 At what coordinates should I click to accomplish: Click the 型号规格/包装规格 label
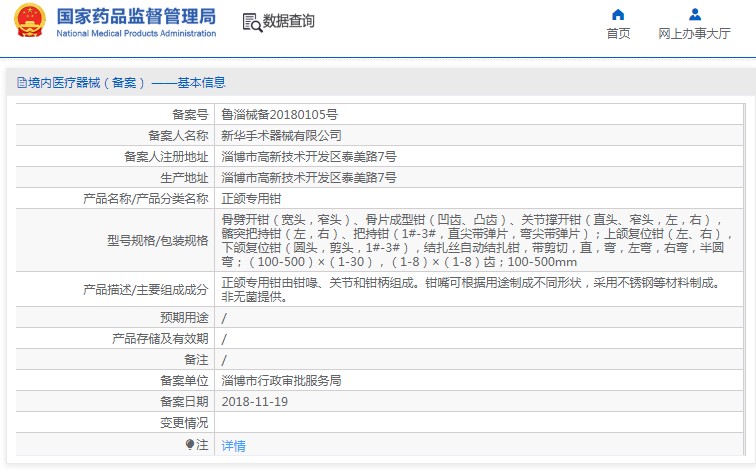(158, 241)
